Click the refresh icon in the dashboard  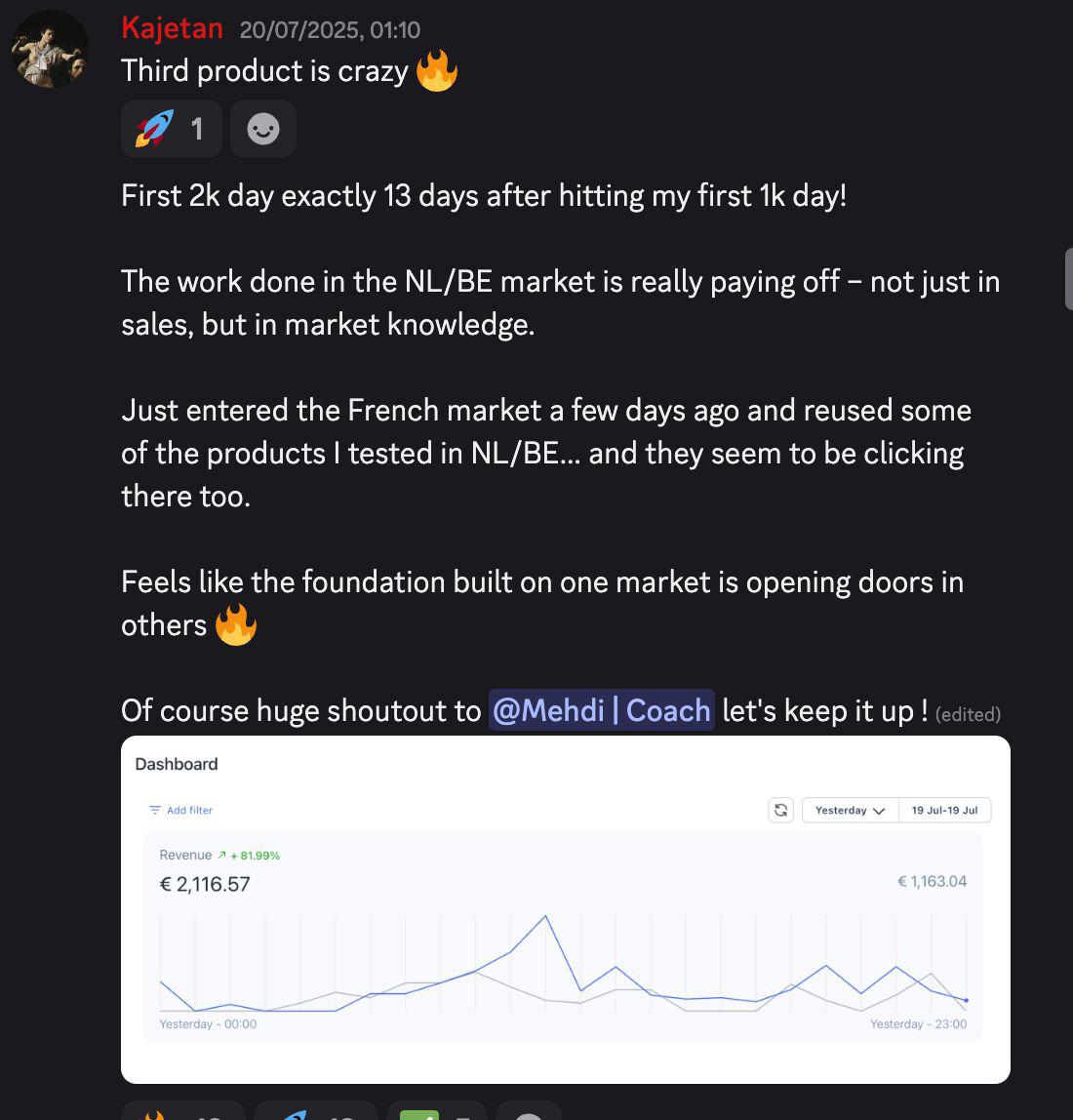coord(780,810)
